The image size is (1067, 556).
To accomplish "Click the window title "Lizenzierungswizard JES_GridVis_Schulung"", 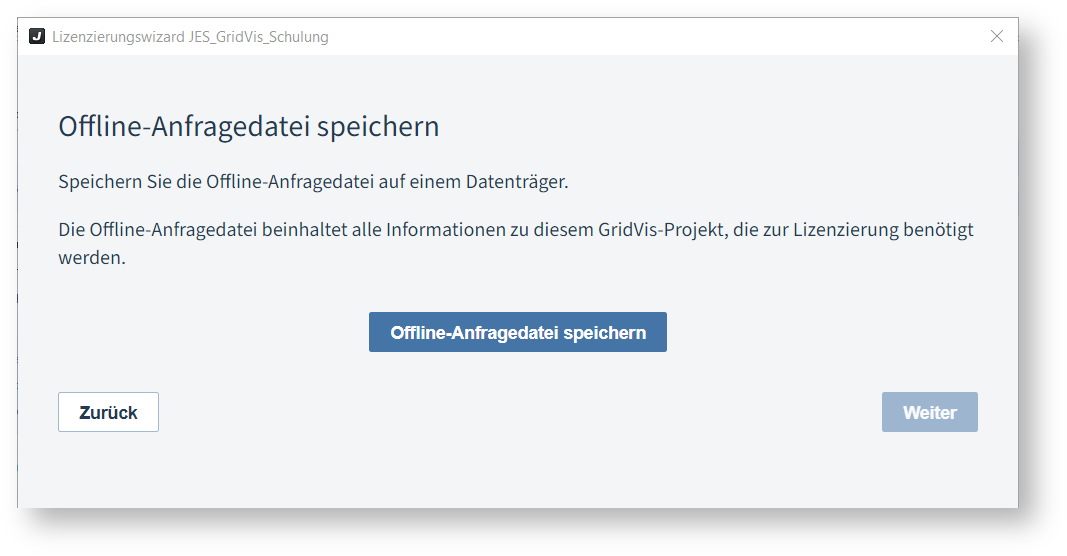I will (190, 37).
